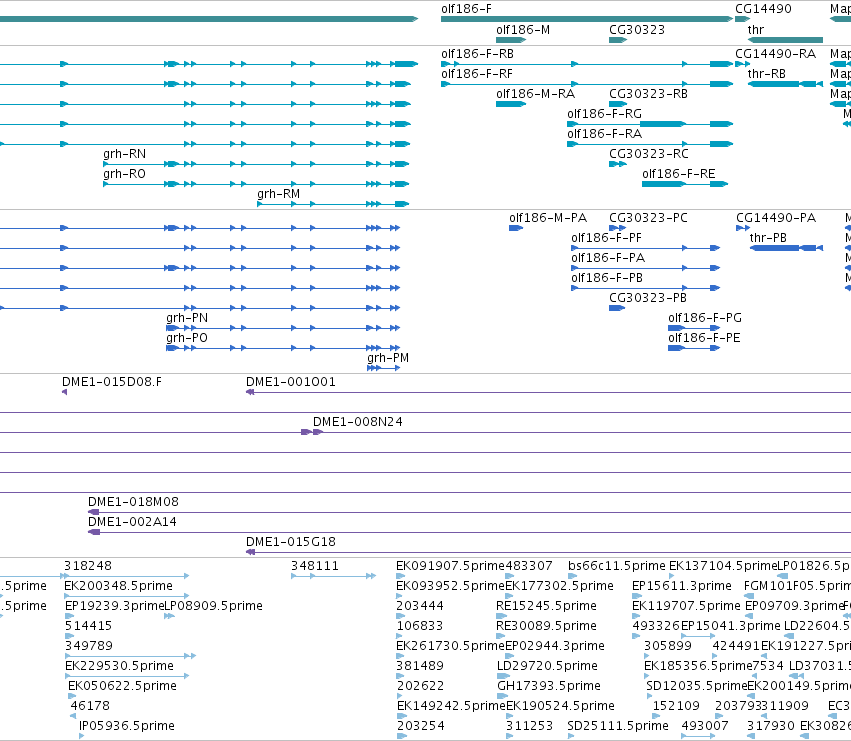
Task: Click the FGM101F05.5prime EST label
Action: coord(797,586)
